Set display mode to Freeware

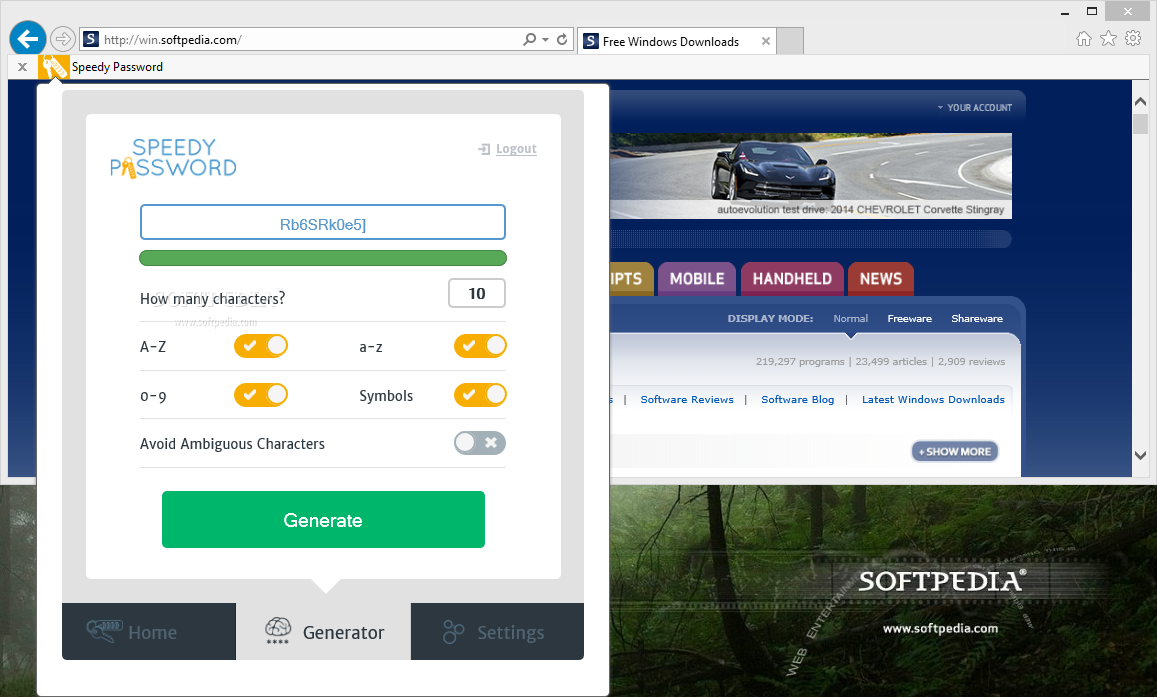point(909,319)
